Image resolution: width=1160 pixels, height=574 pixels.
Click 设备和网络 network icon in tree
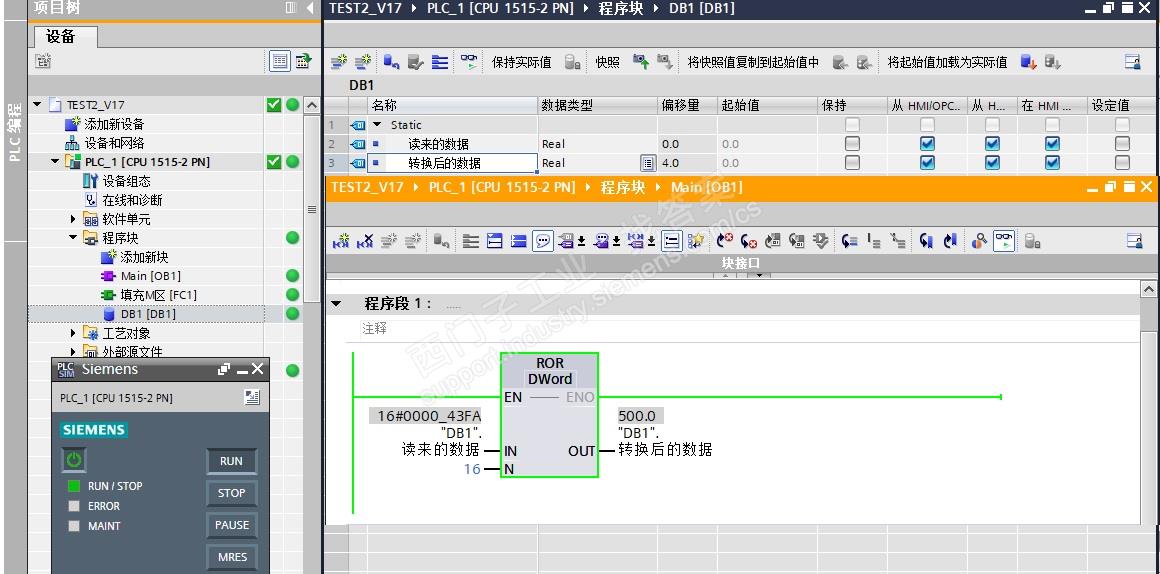72,144
